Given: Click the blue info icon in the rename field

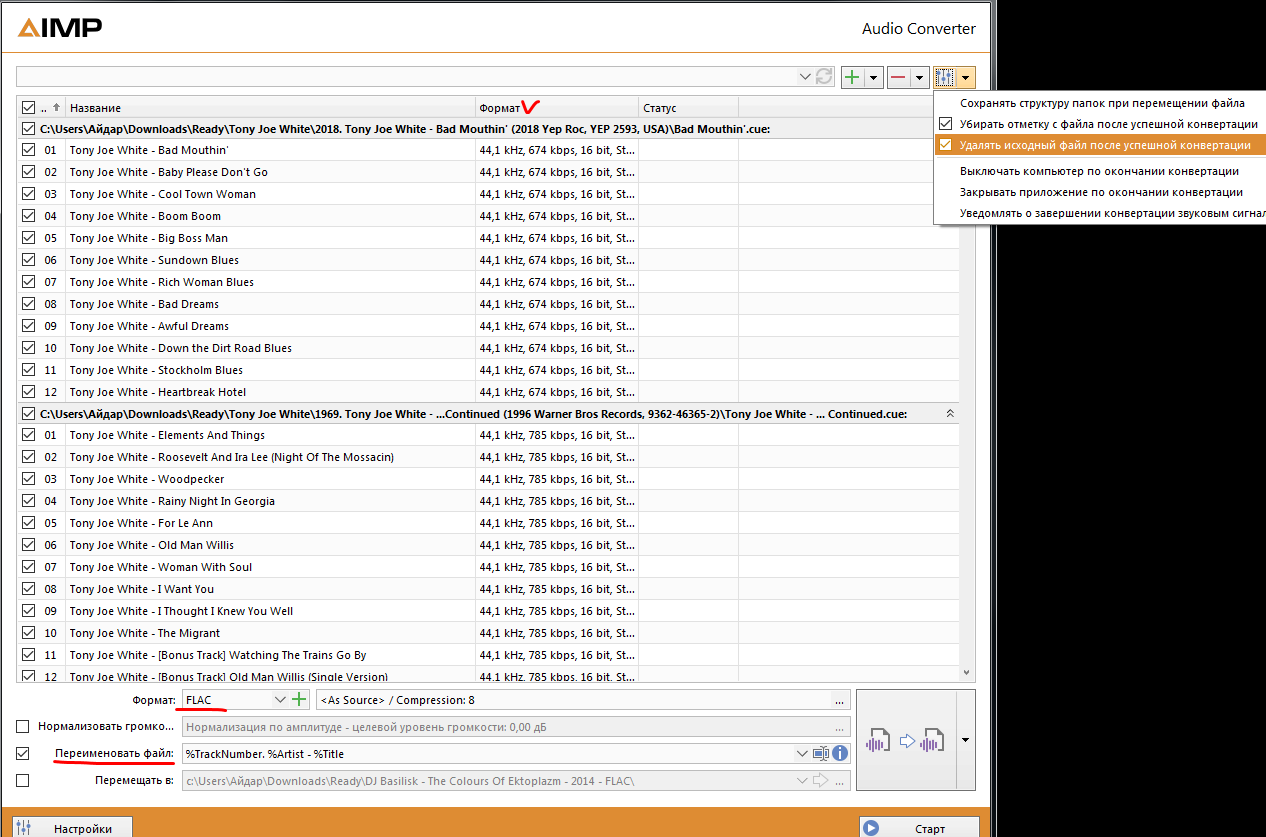Looking at the screenshot, I should [x=840, y=753].
